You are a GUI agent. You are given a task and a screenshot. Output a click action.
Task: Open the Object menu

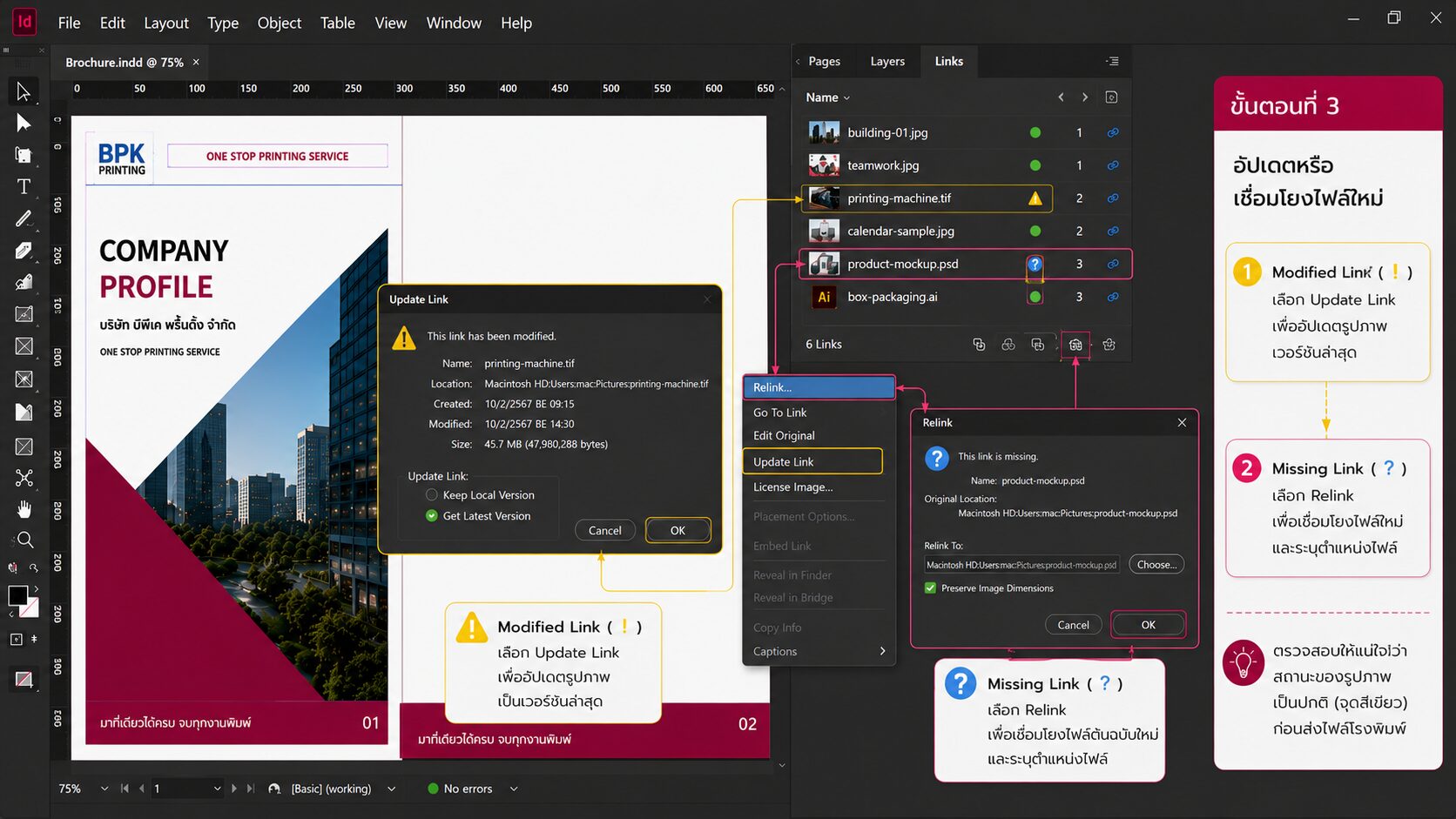279,23
